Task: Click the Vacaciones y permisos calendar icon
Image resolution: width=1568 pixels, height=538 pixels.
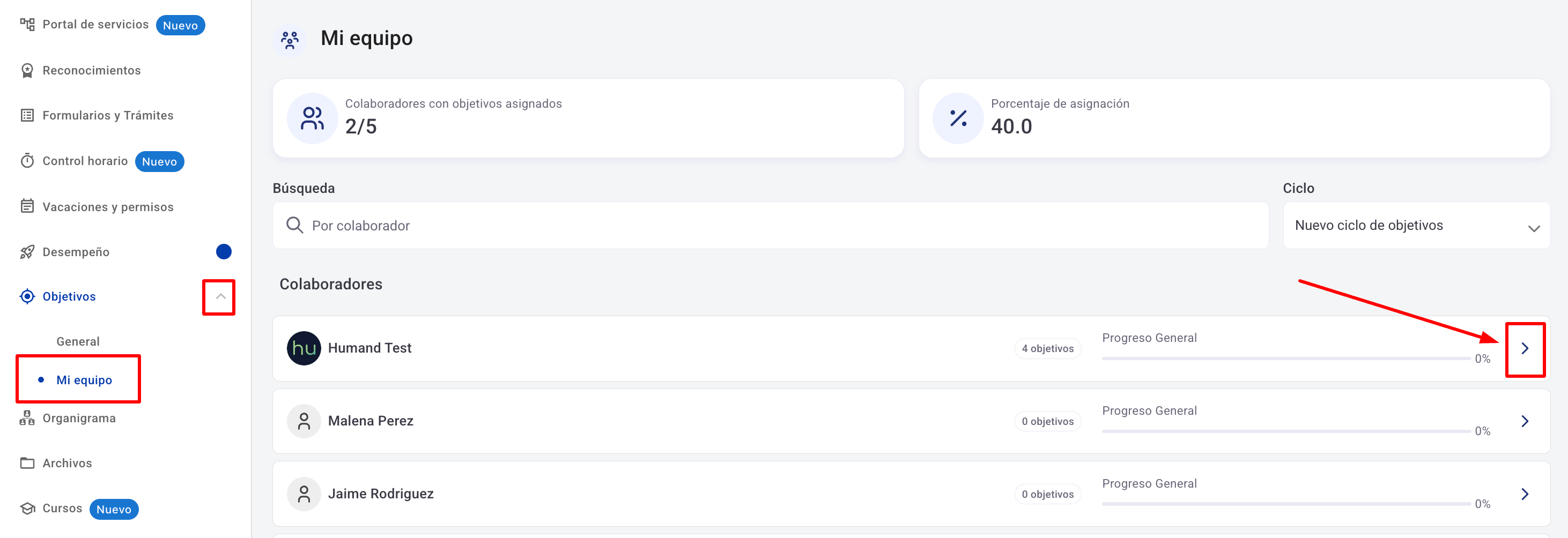Action: pyautogui.click(x=27, y=207)
